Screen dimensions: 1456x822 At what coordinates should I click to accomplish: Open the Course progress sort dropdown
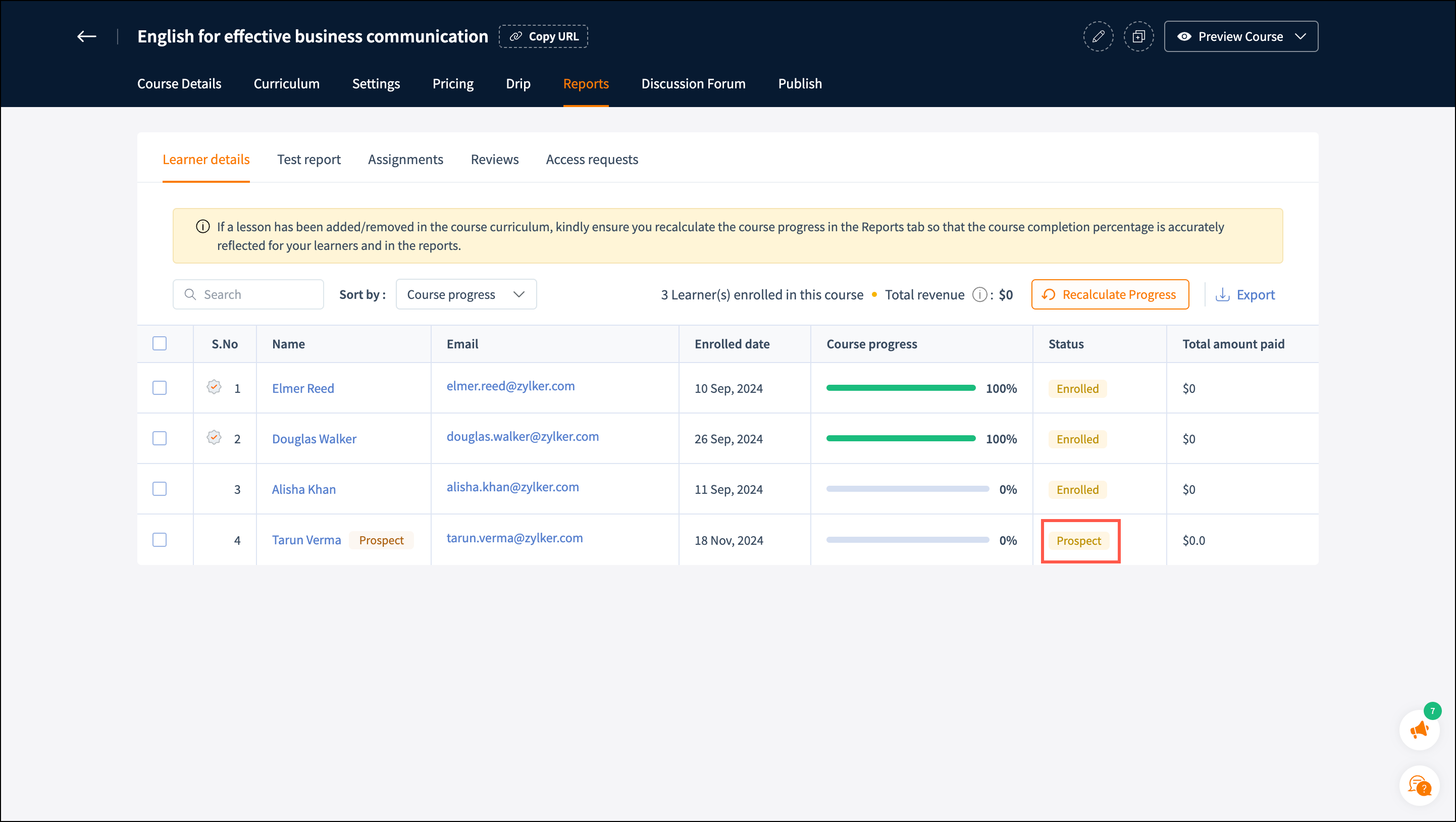tap(466, 294)
